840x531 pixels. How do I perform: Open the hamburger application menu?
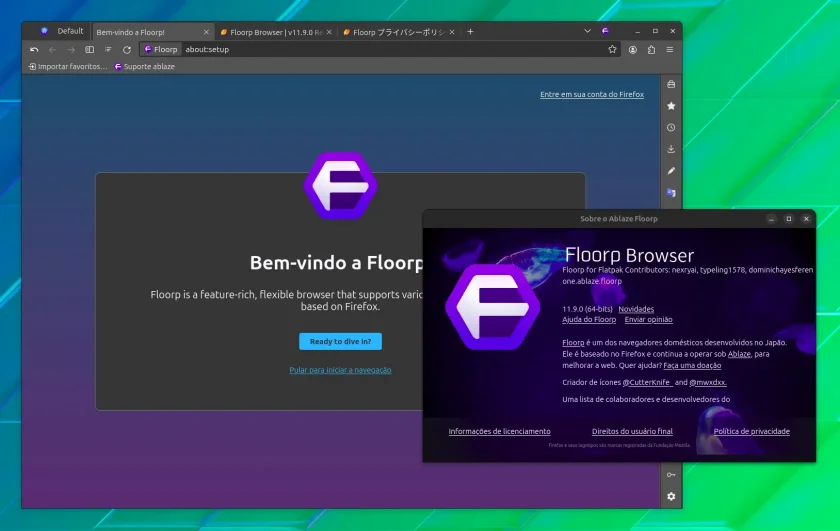670,49
